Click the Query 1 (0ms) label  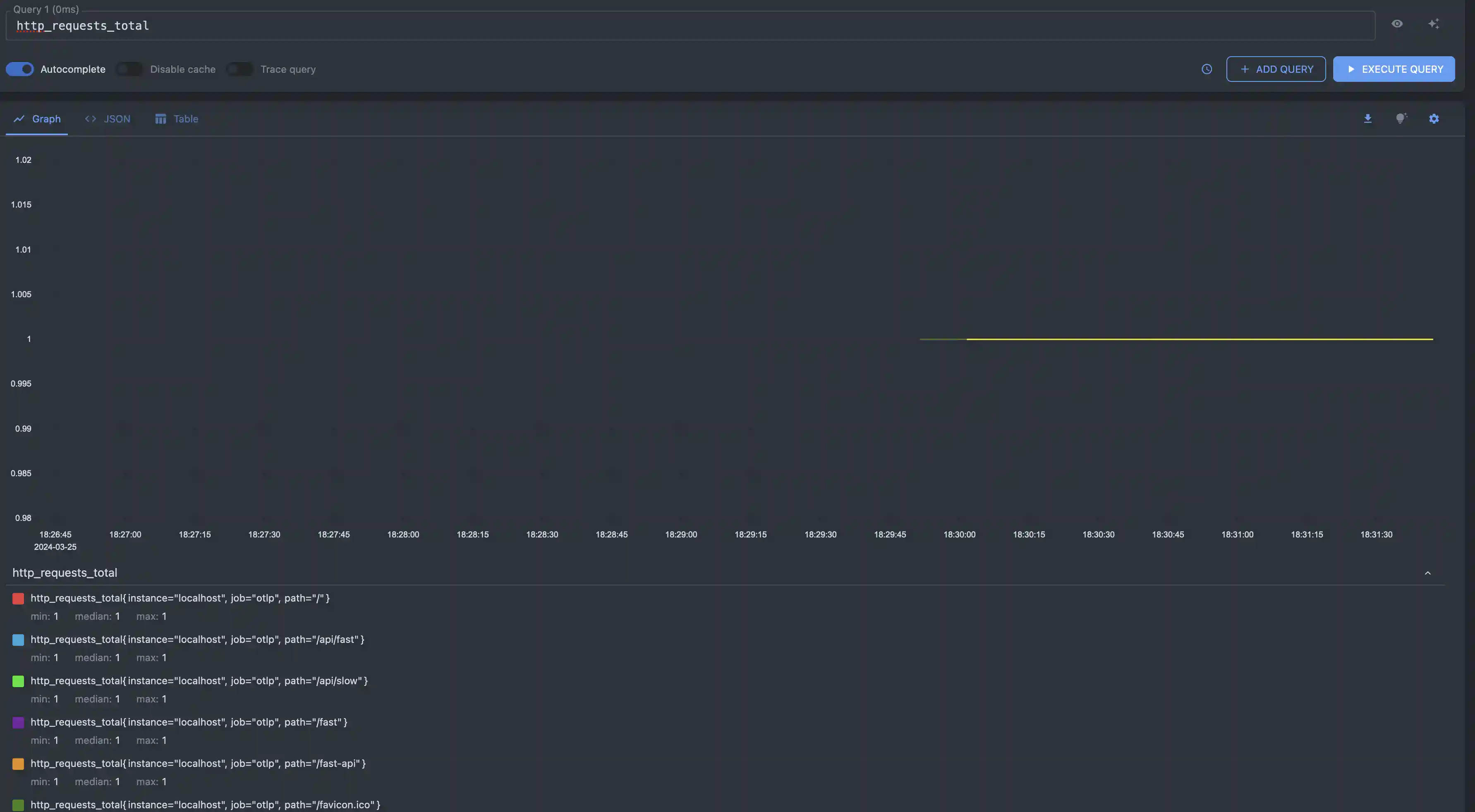click(x=46, y=9)
